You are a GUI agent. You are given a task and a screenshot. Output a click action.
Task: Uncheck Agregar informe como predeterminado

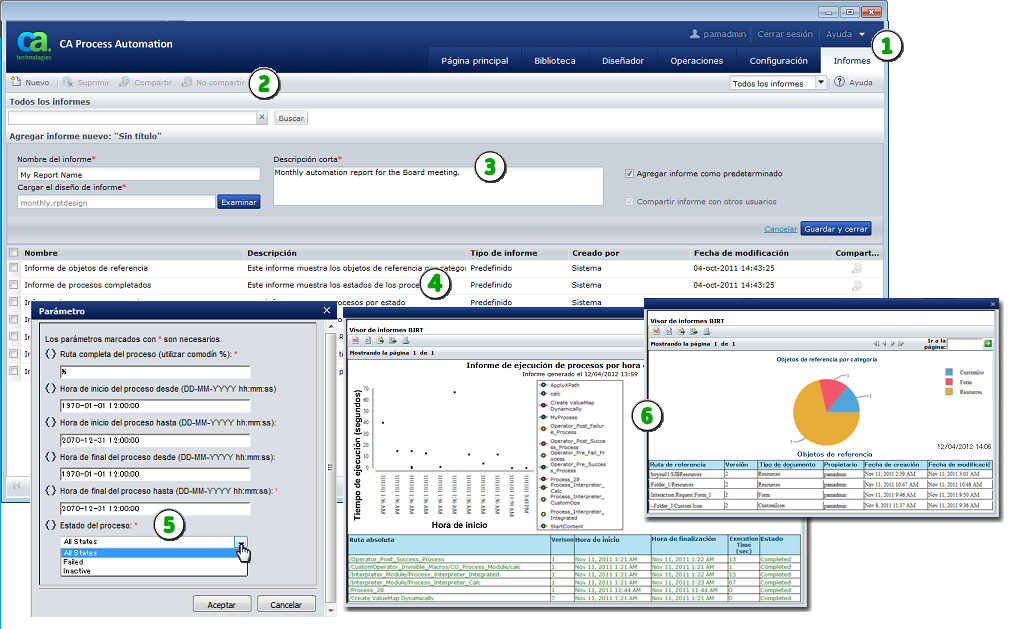click(x=629, y=173)
